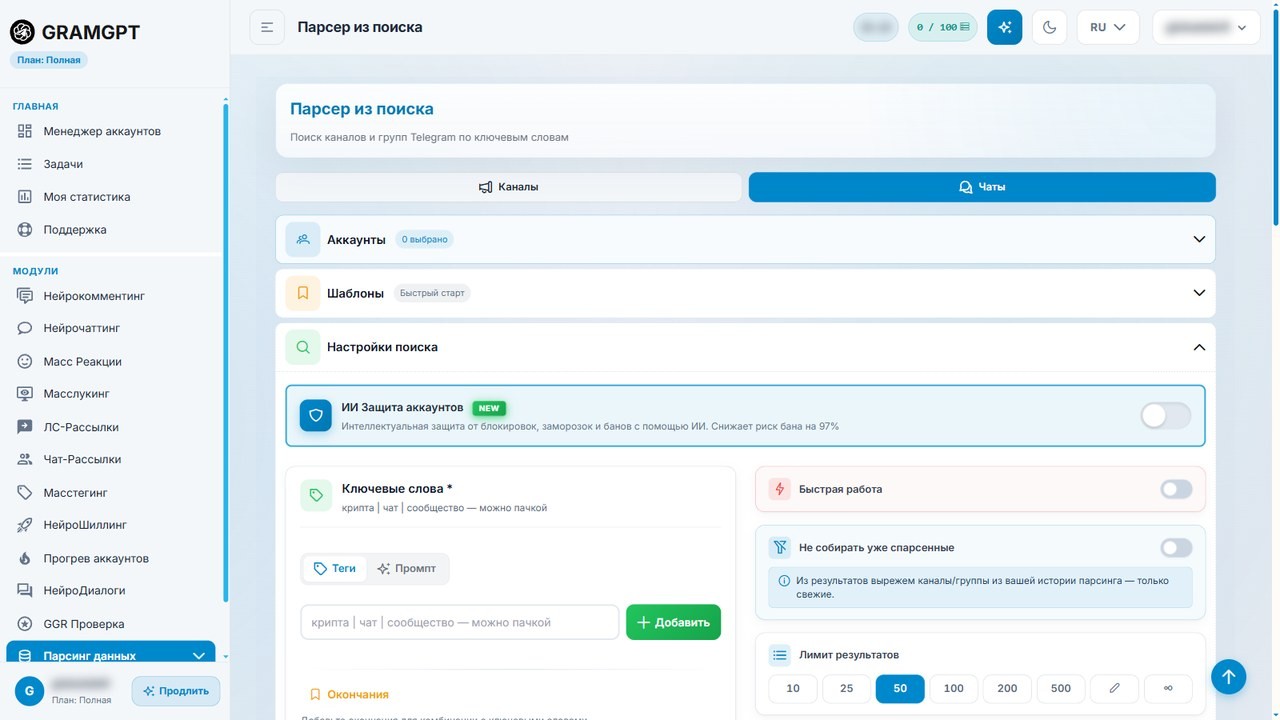The height and width of the screenshot is (720, 1280).
Task: Select the Каналы tab
Action: (x=509, y=187)
